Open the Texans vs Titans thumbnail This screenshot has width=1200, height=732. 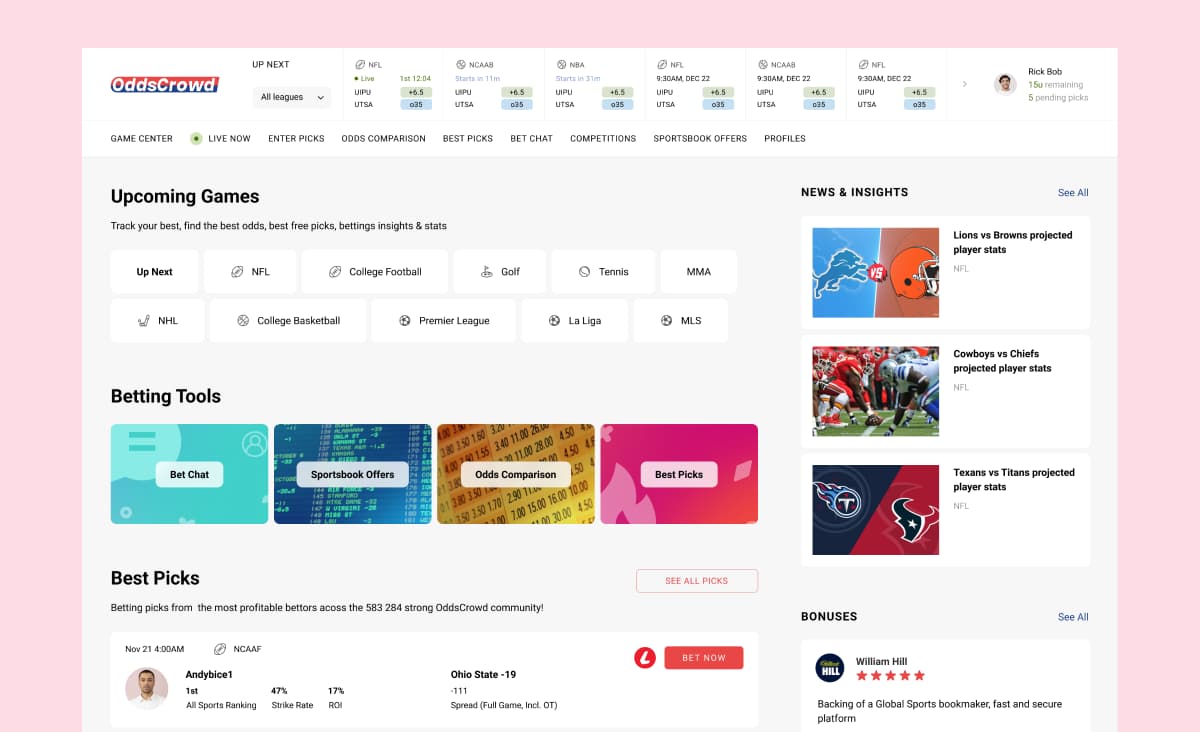tap(876, 510)
